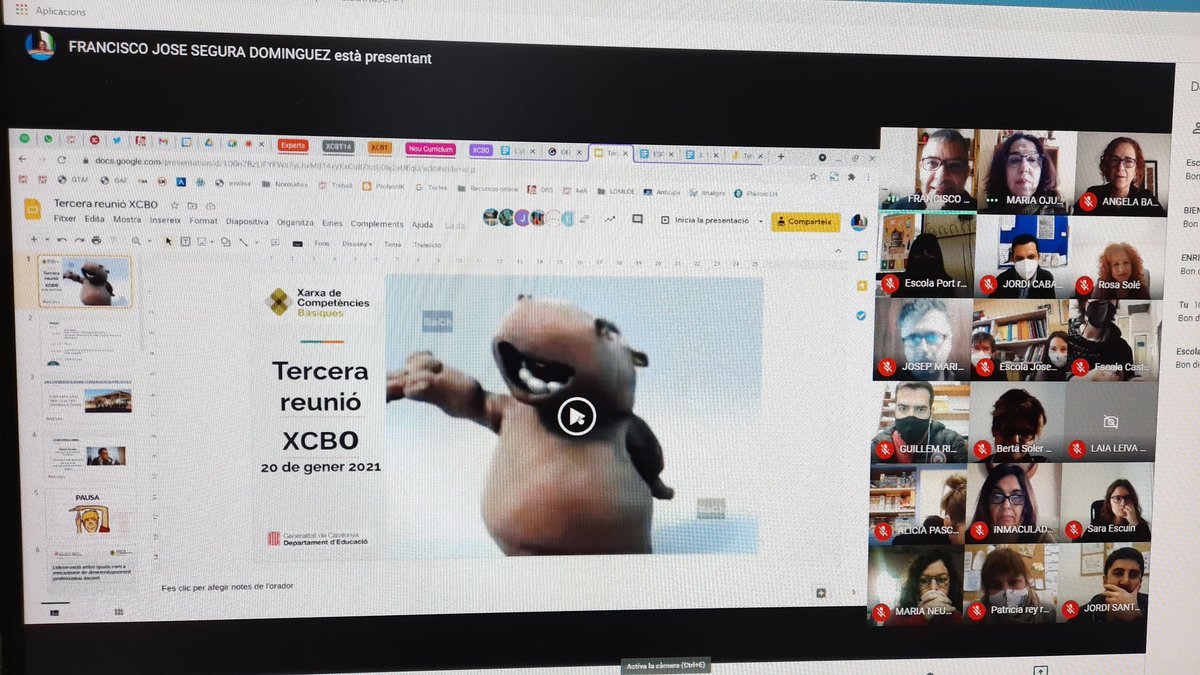Expand the line type dropdown arrow
This screenshot has width=1200, height=675.
[x=256, y=243]
